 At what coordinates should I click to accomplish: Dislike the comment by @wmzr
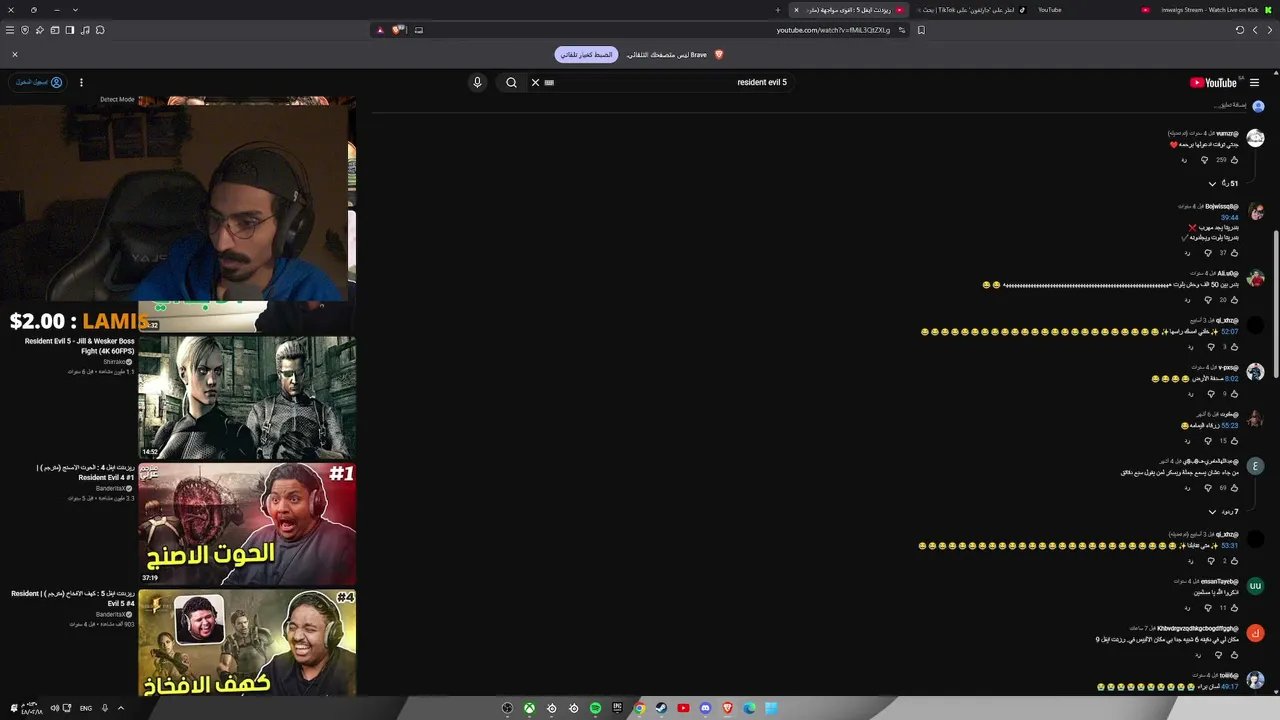(1204, 160)
